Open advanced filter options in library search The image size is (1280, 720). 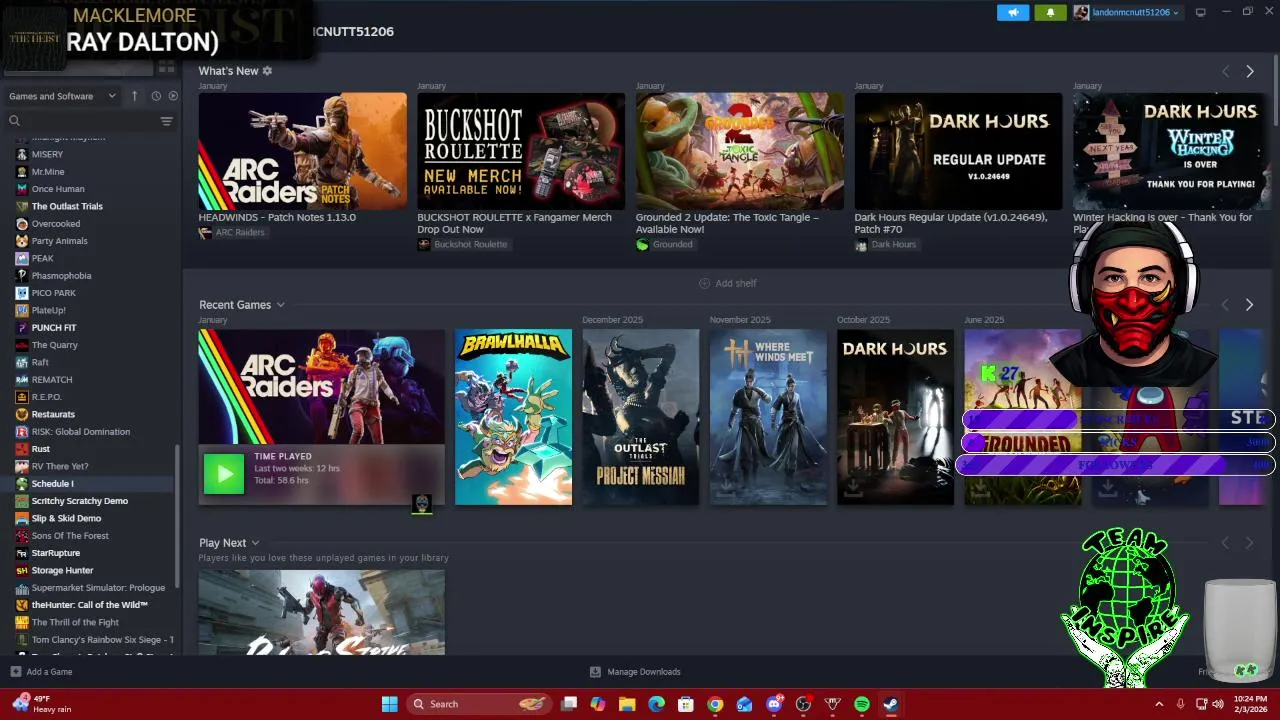pos(166,121)
